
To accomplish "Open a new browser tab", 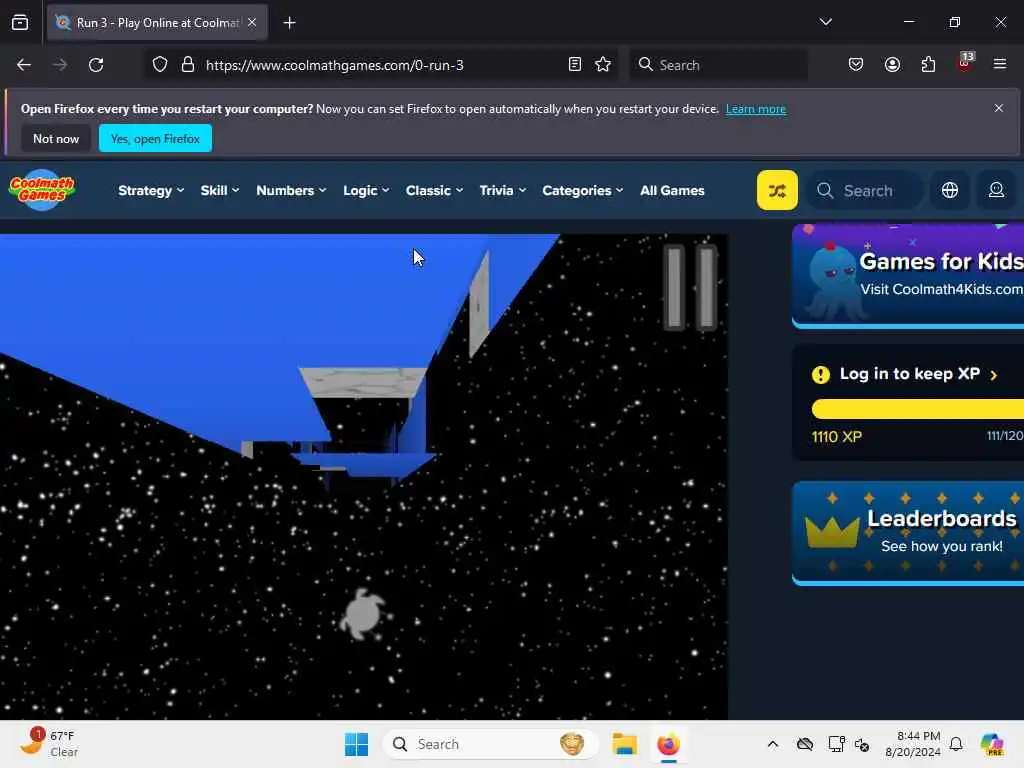I will coord(289,23).
